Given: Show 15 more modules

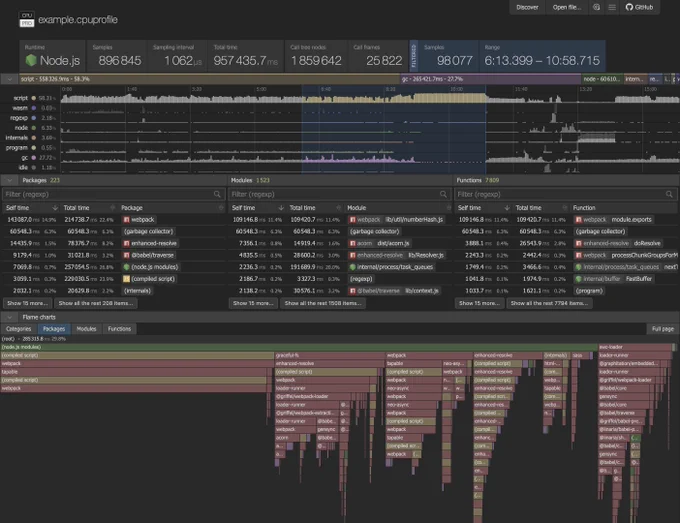Looking at the screenshot, I should [253, 303].
